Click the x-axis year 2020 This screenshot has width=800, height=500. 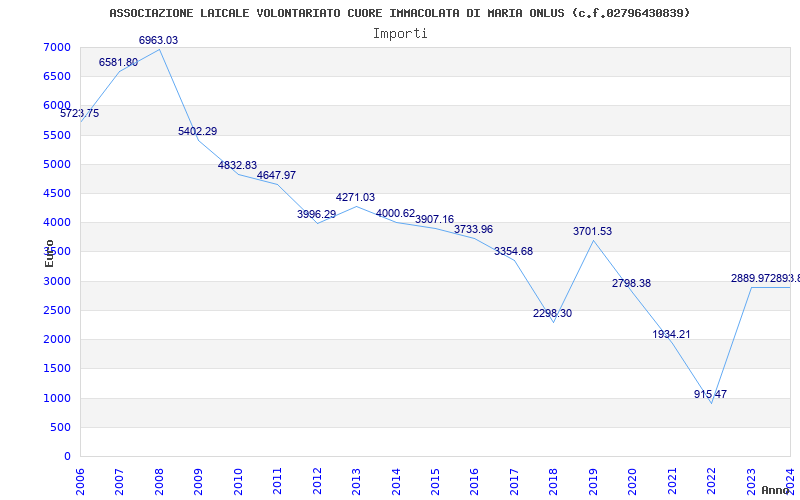(633, 481)
